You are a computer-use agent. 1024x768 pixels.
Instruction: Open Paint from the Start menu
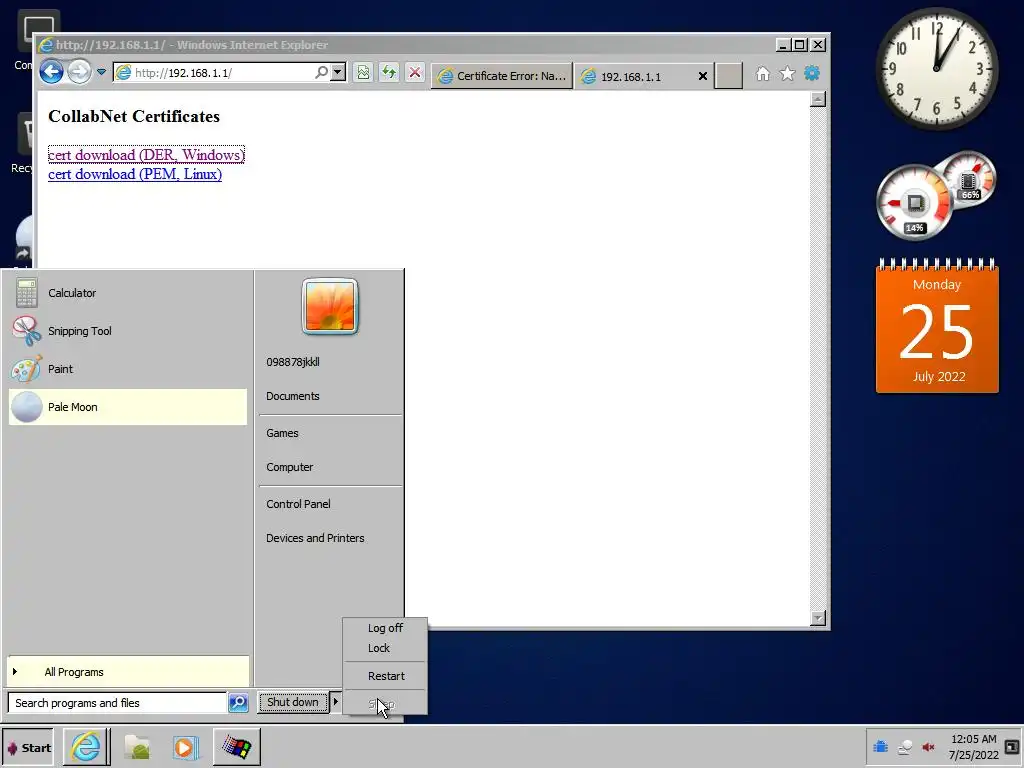tap(128, 369)
